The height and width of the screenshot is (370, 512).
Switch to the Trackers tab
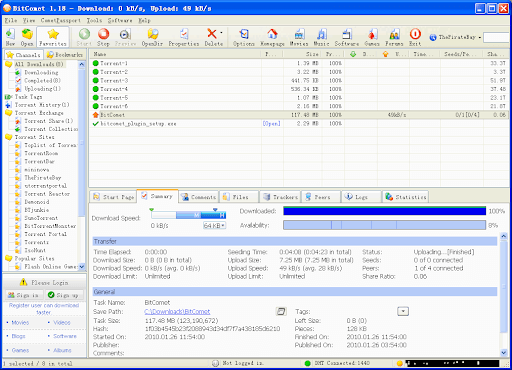coord(281,197)
